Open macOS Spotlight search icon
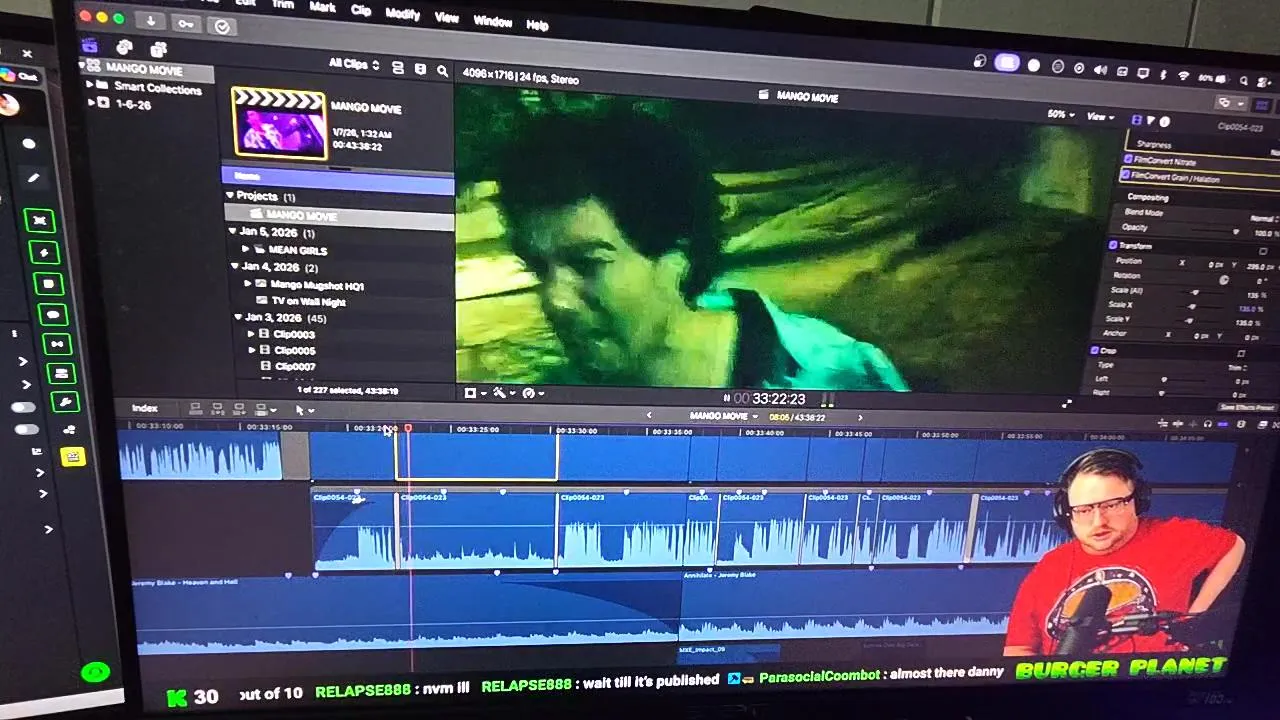 pyautogui.click(x=1243, y=81)
